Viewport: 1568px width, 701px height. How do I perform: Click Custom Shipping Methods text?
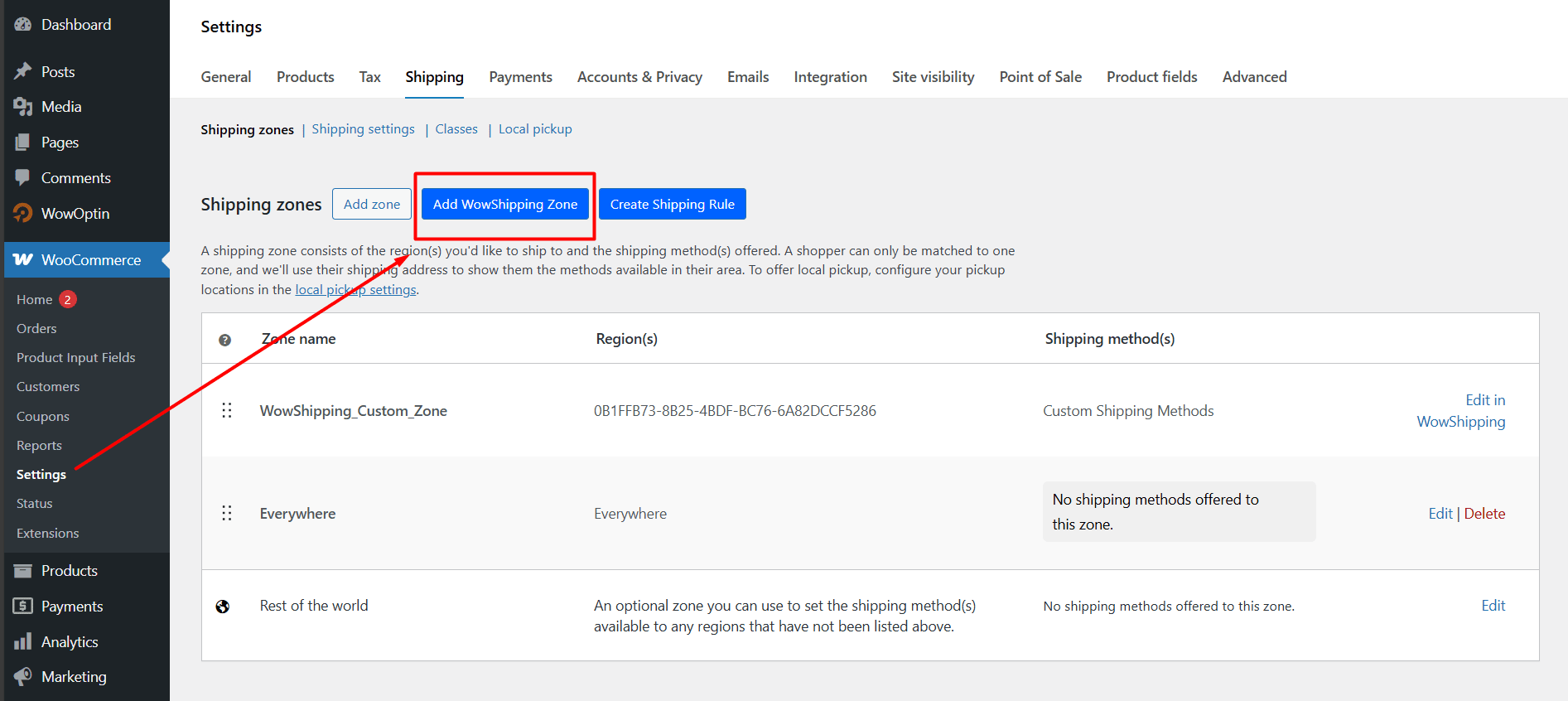(x=1128, y=411)
